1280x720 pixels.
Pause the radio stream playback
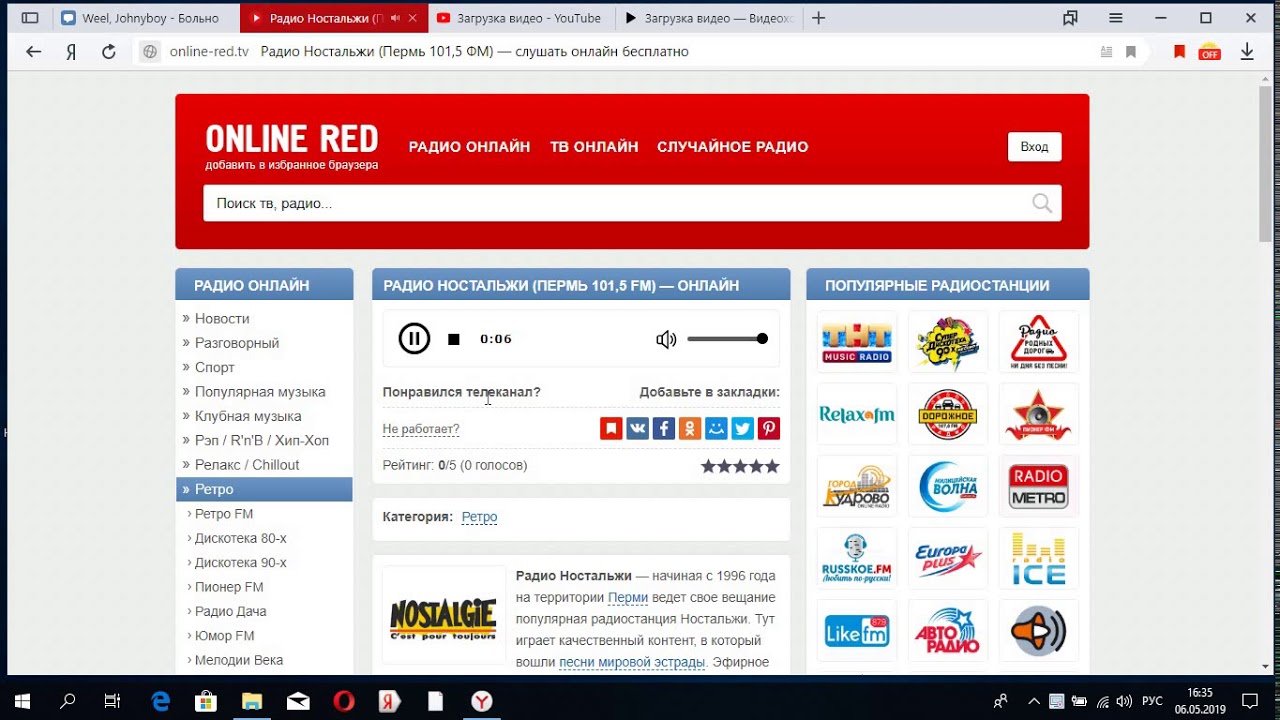(x=414, y=339)
